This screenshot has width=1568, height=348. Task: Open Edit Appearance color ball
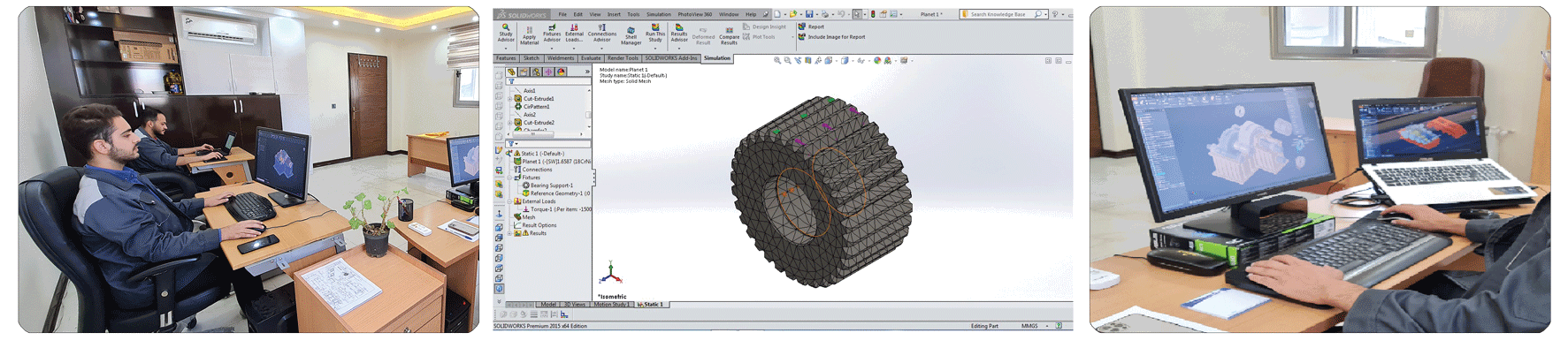pos(877,60)
